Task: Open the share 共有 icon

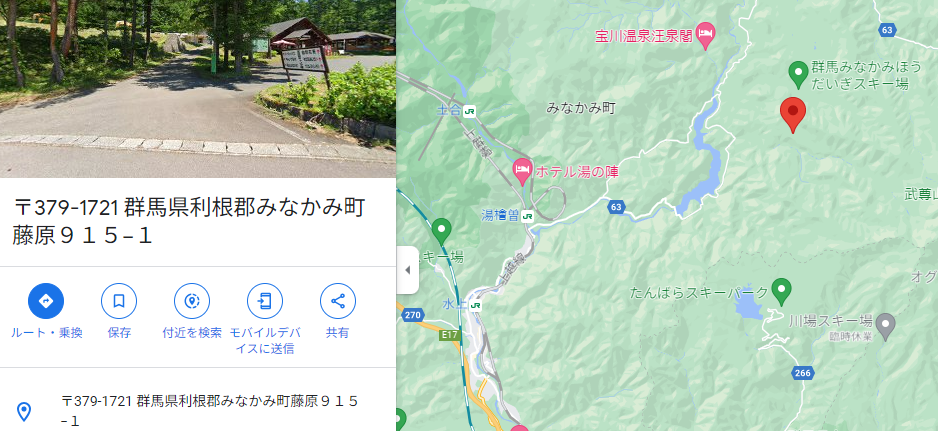Action: point(338,301)
